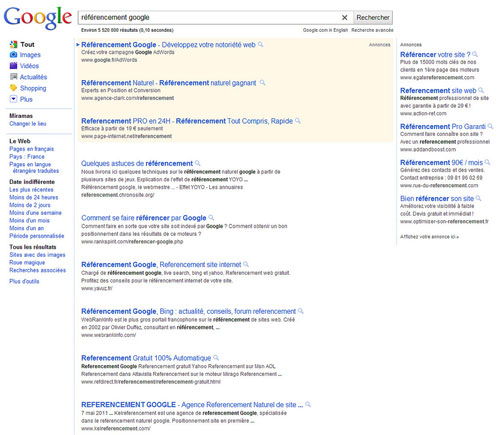Open Bing : actualité, conseils, forum result
Screen dimensions: 500x435
point(188,311)
